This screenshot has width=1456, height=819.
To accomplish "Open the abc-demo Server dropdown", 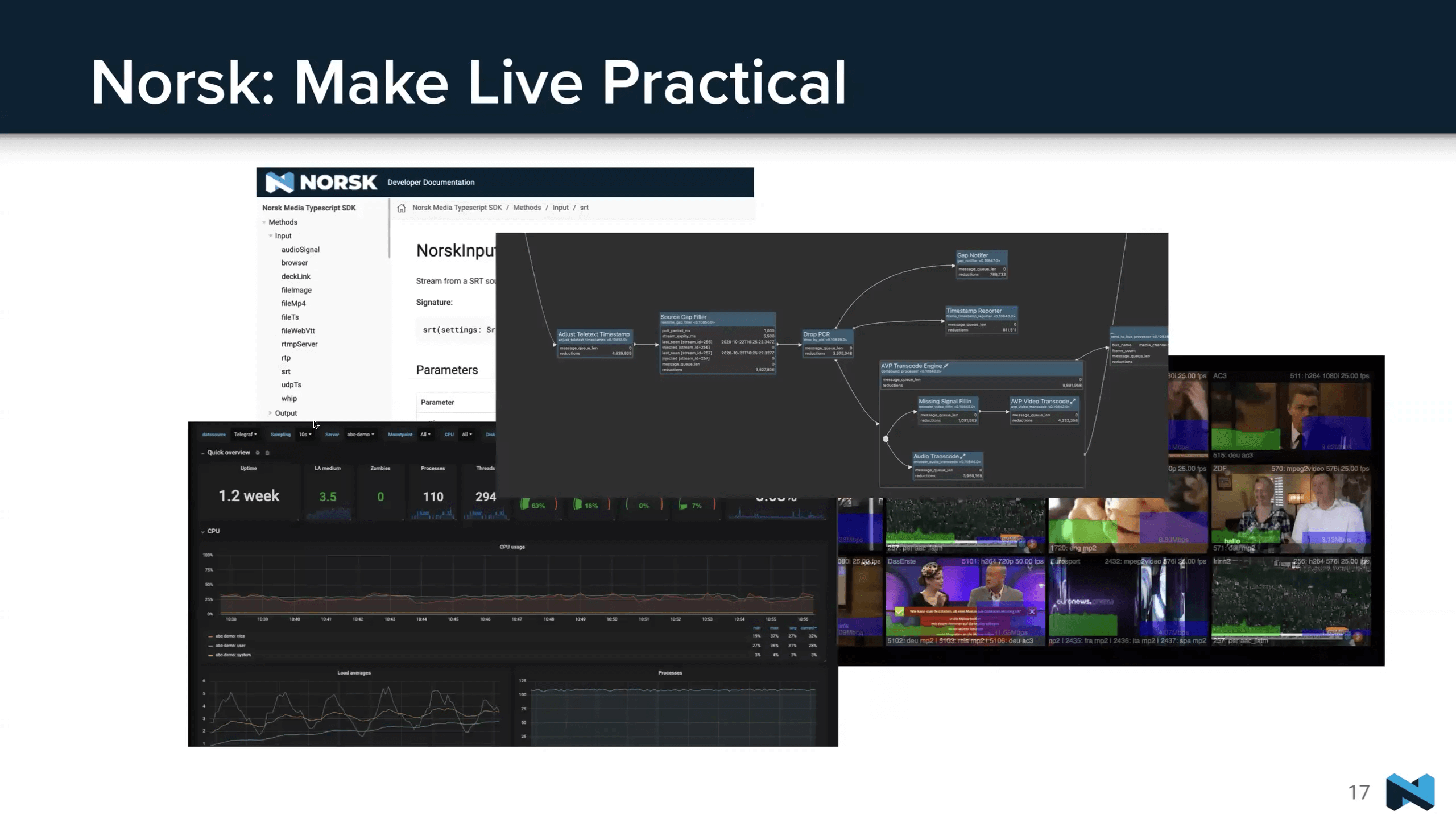I will click(x=361, y=435).
